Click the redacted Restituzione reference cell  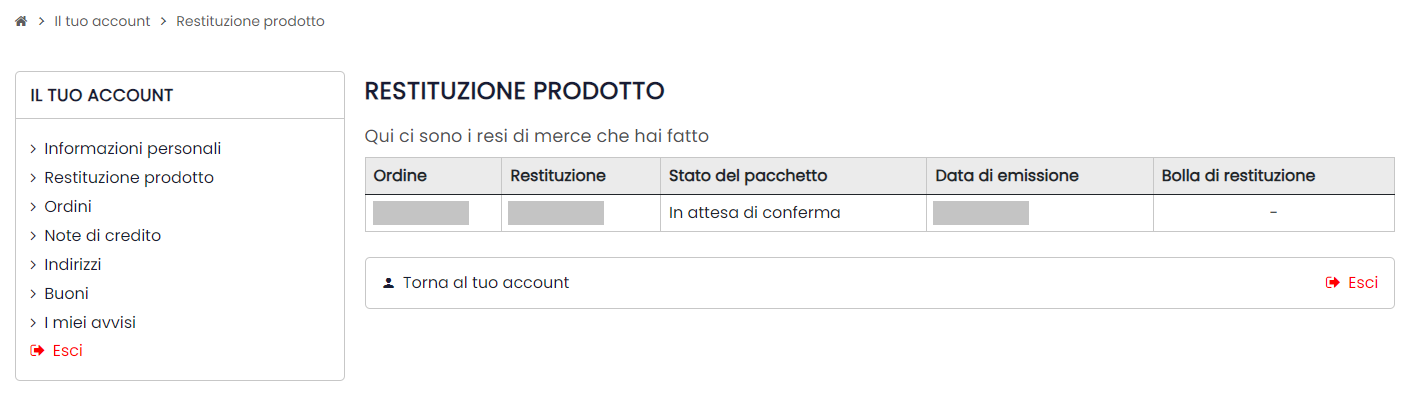556,213
